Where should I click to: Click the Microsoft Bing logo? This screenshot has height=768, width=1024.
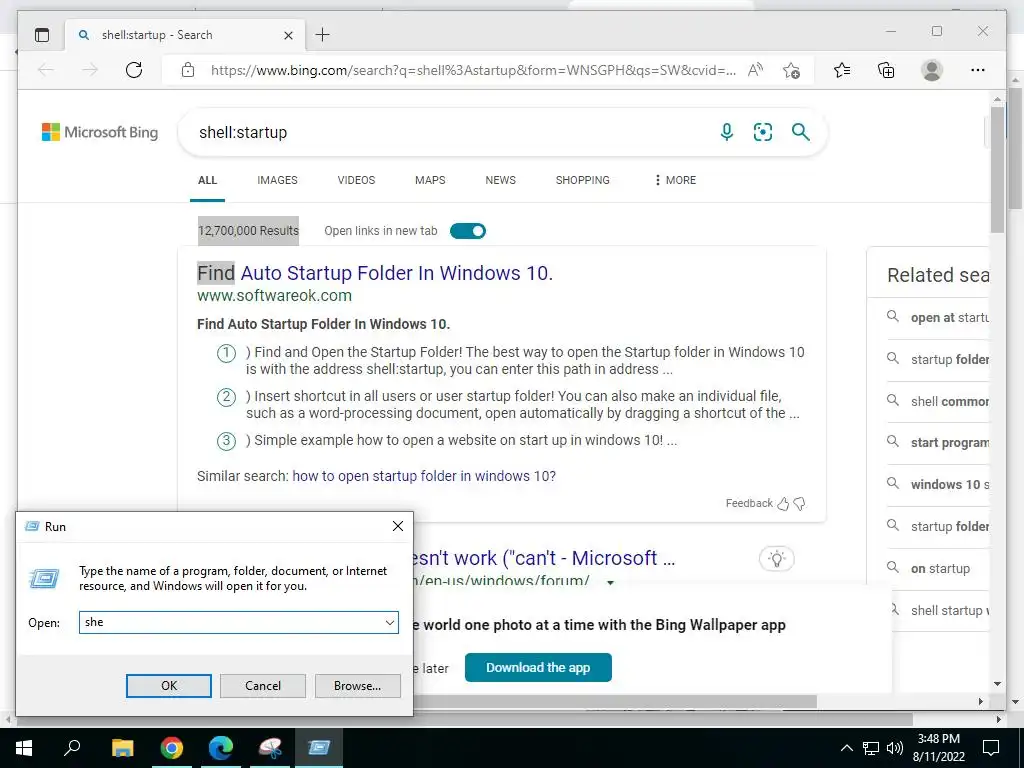click(x=100, y=132)
